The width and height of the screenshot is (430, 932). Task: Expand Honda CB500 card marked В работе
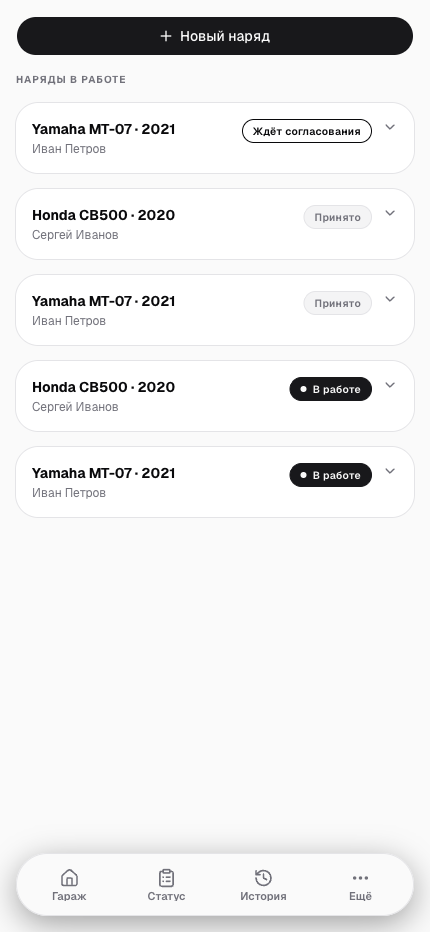(390, 385)
